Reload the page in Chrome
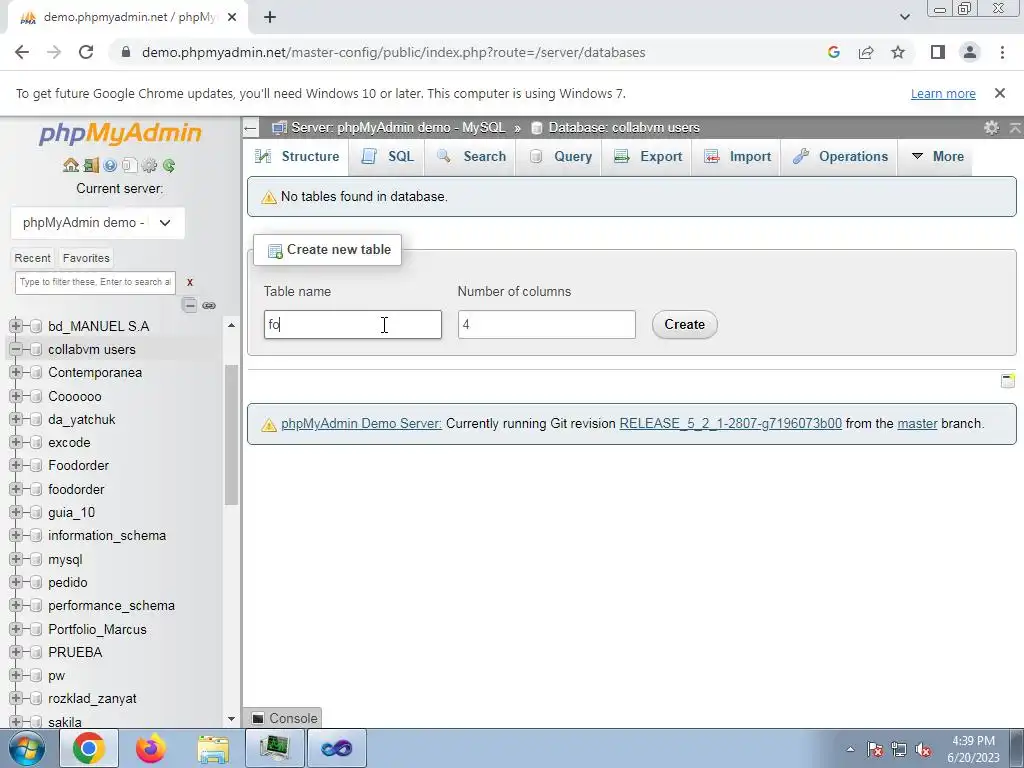This screenshot has width=1024, height=768. [x=86, y=52]
